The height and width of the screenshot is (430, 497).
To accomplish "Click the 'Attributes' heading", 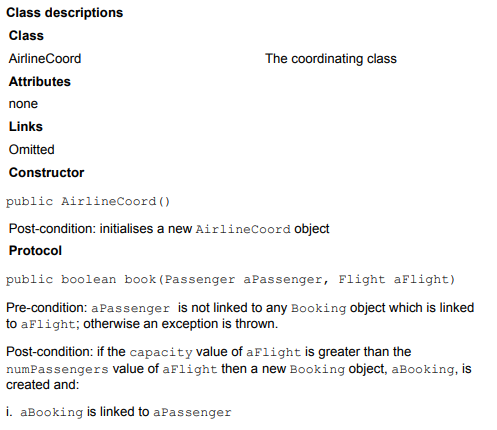I will (x=40, y=81).
